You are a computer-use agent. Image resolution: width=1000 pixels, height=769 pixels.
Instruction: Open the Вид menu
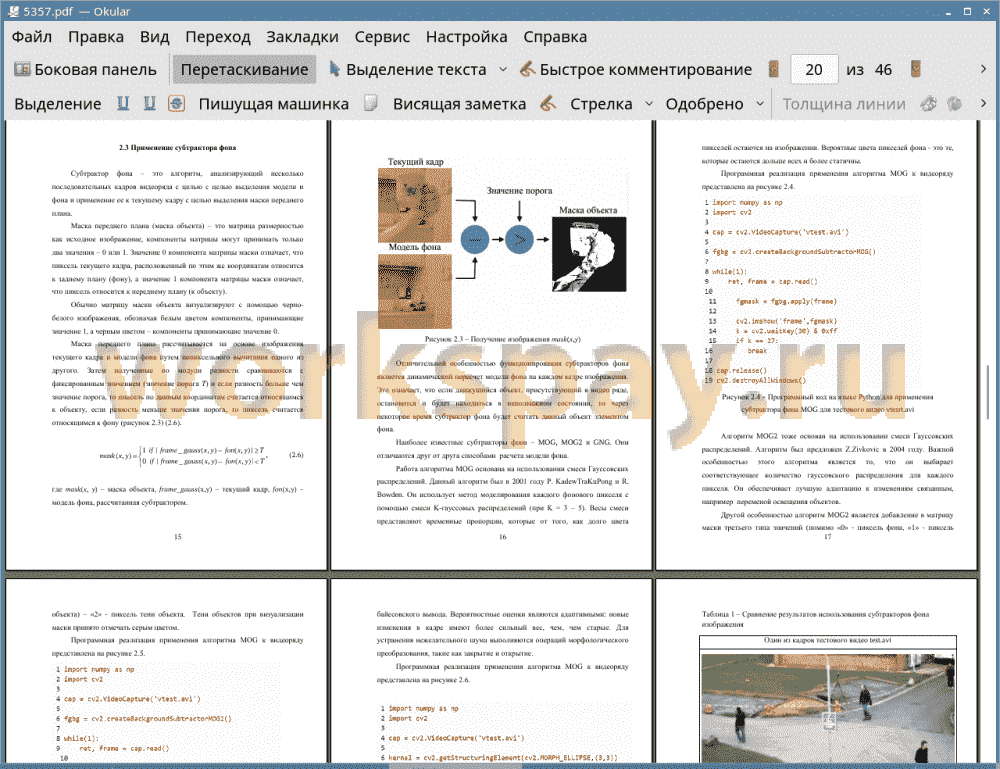click(154, 37)
